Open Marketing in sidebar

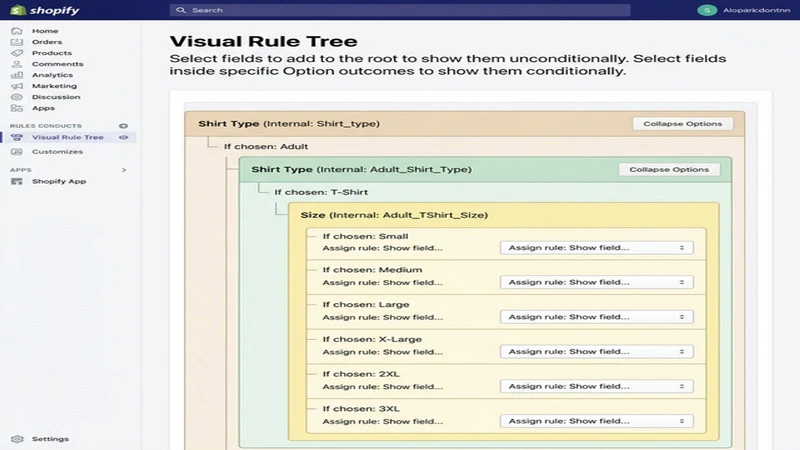point(54,86)
